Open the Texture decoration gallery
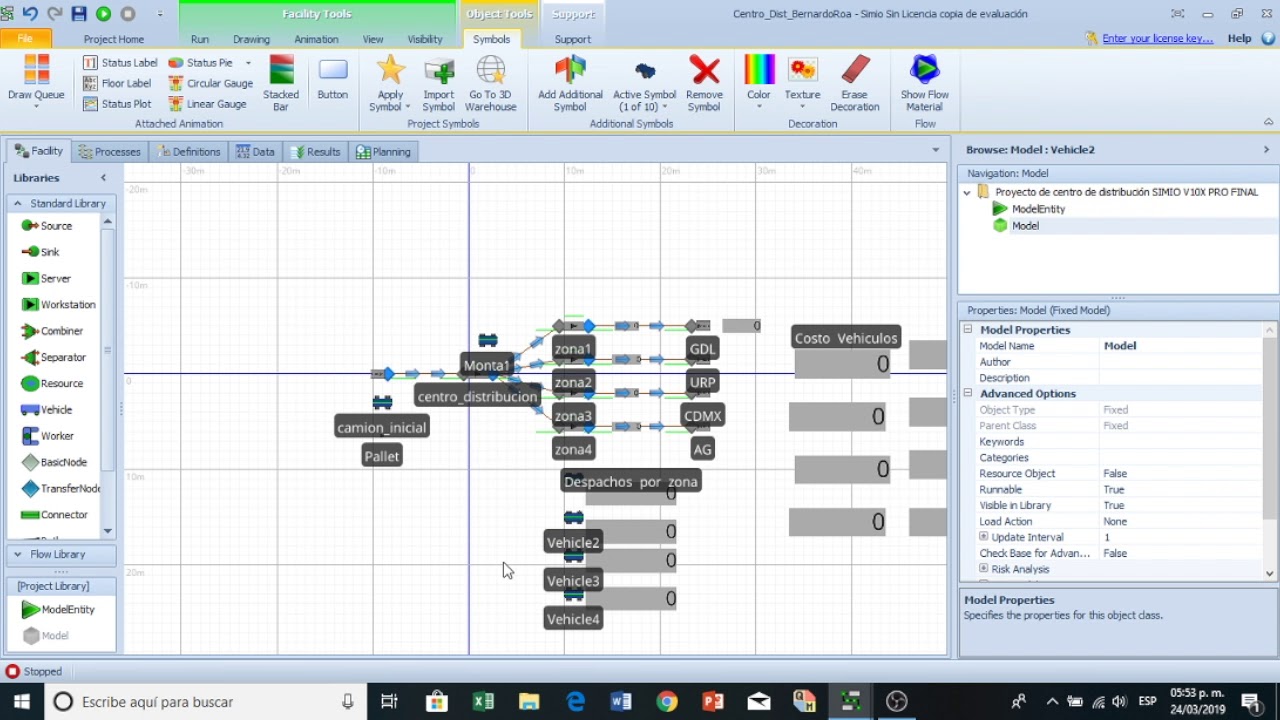This screenshot has width=1280, height=720. pos(802,84)
